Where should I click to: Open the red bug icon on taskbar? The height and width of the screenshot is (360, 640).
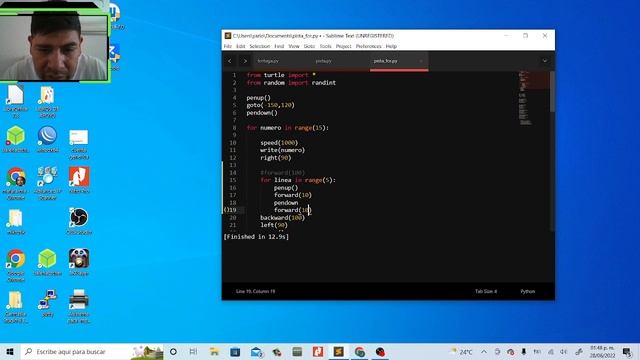click(380, 352)
